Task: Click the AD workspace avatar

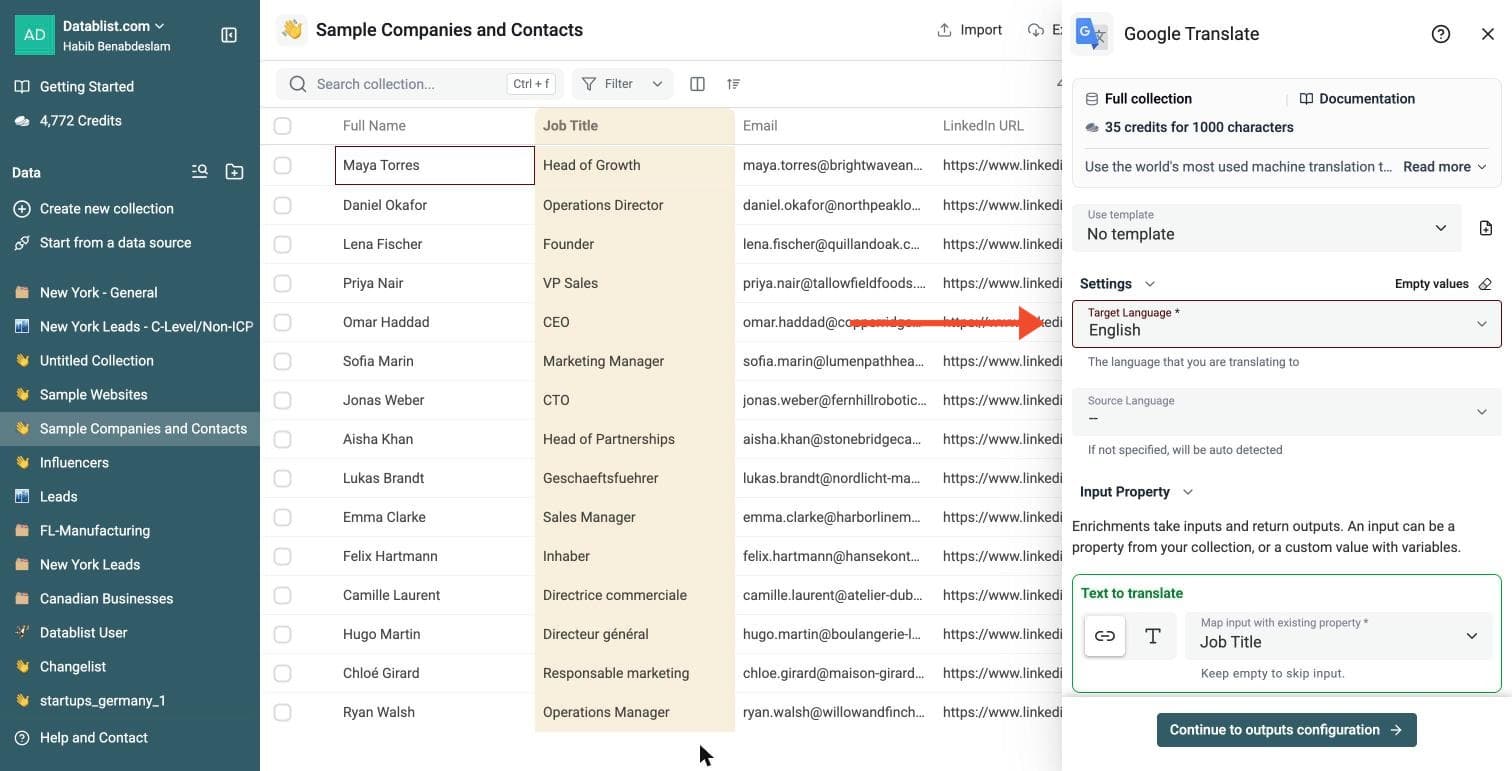Action: point(35,35)
